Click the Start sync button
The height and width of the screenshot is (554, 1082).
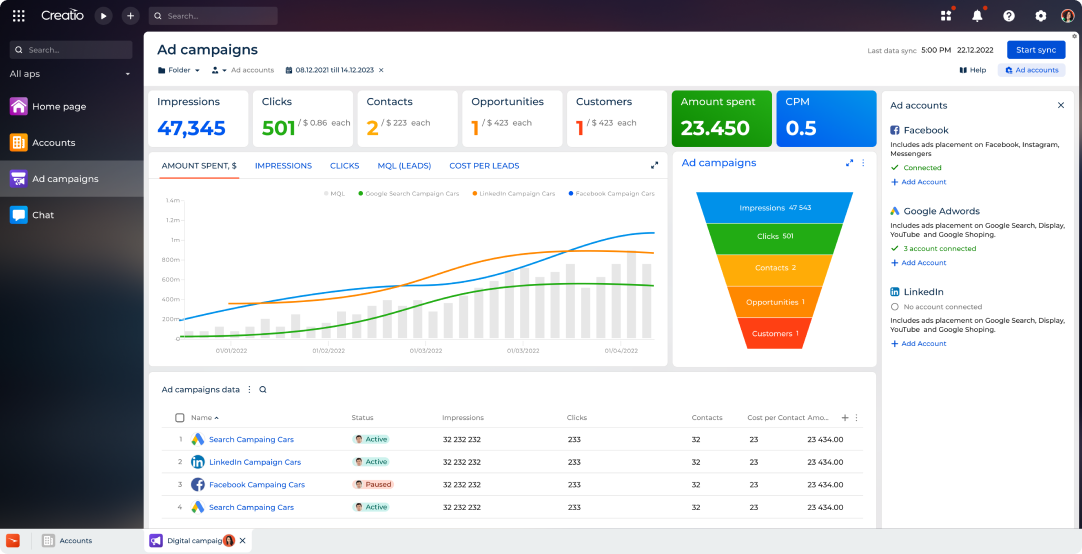click(1035, 50)
